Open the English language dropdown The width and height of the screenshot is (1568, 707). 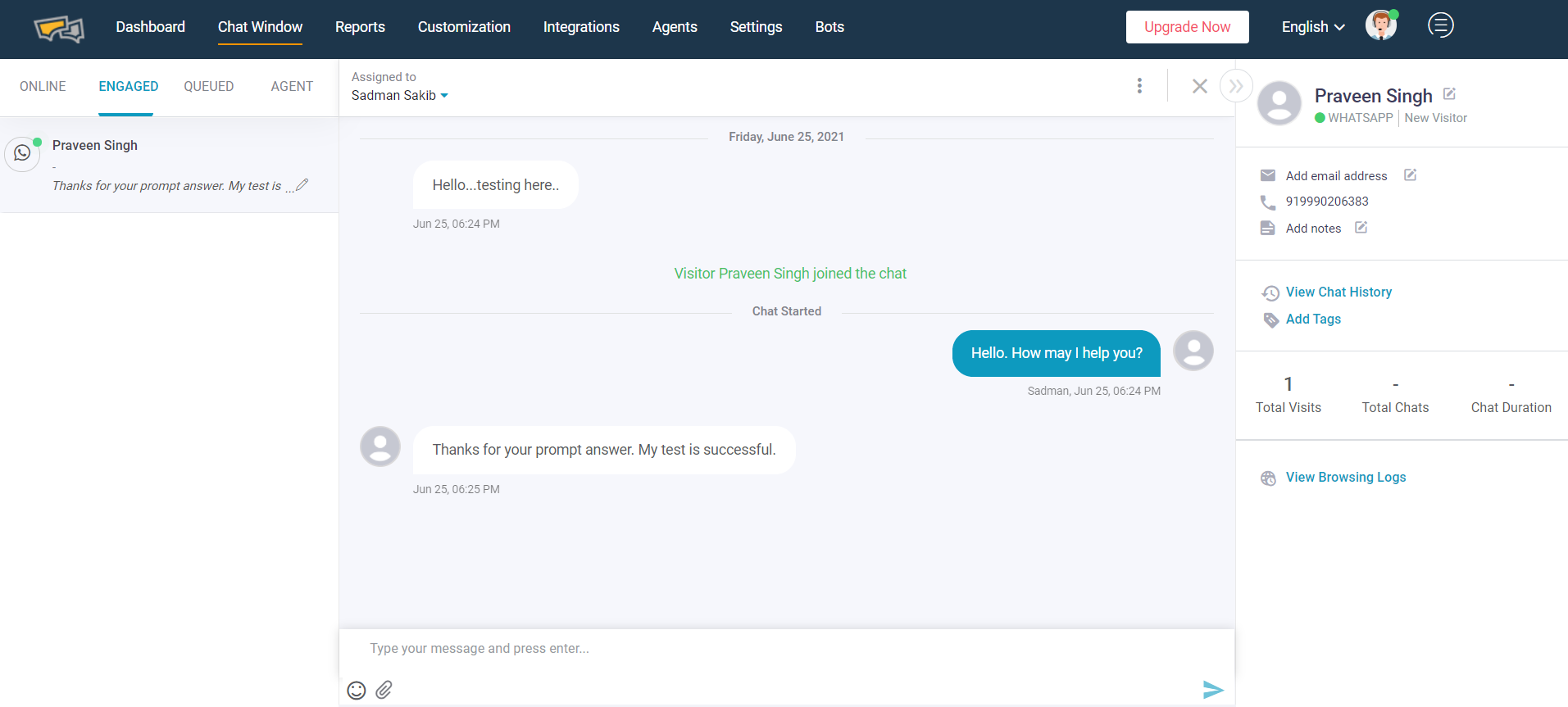(x=1313, y=27)
